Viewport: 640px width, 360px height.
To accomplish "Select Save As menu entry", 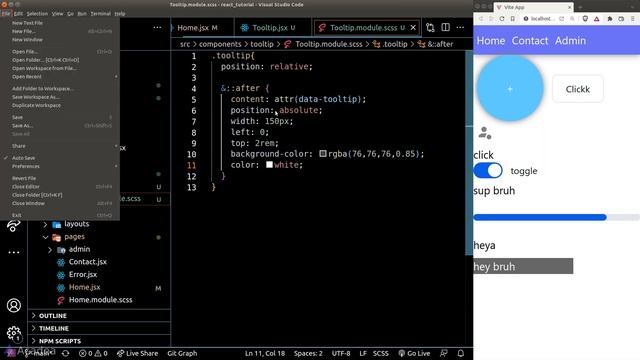I will (60, 126).
